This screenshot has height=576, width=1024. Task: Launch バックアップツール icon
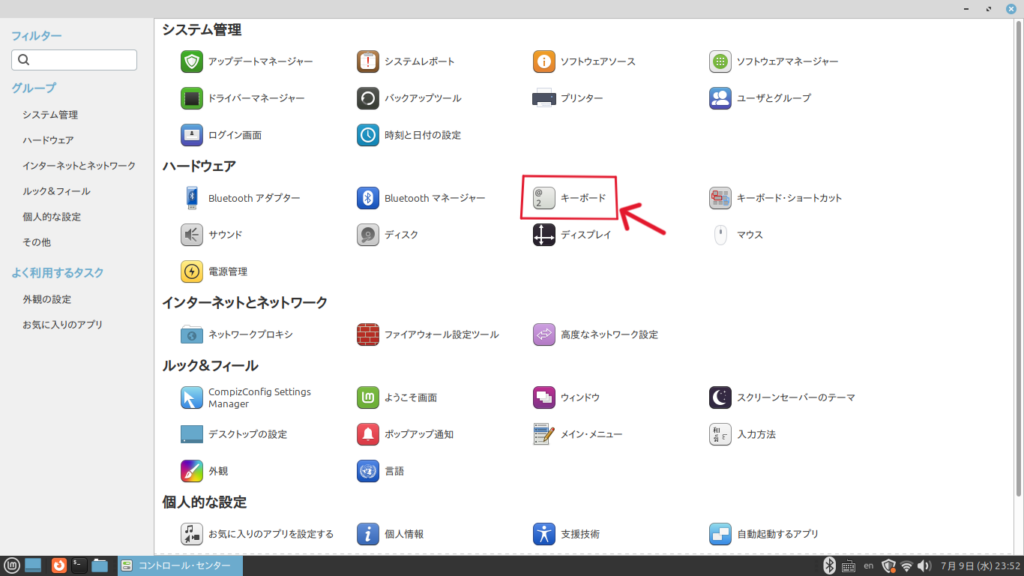click(368, 98)
